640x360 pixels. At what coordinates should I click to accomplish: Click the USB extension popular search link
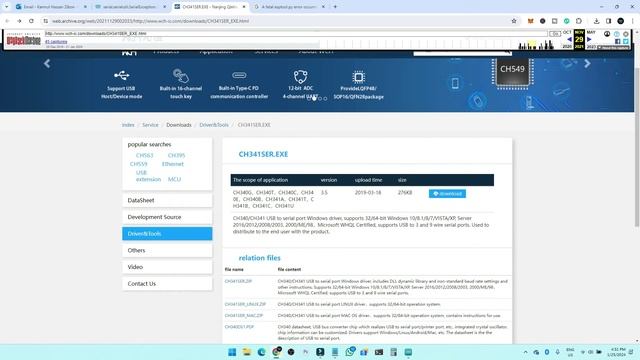pos(148,176)
